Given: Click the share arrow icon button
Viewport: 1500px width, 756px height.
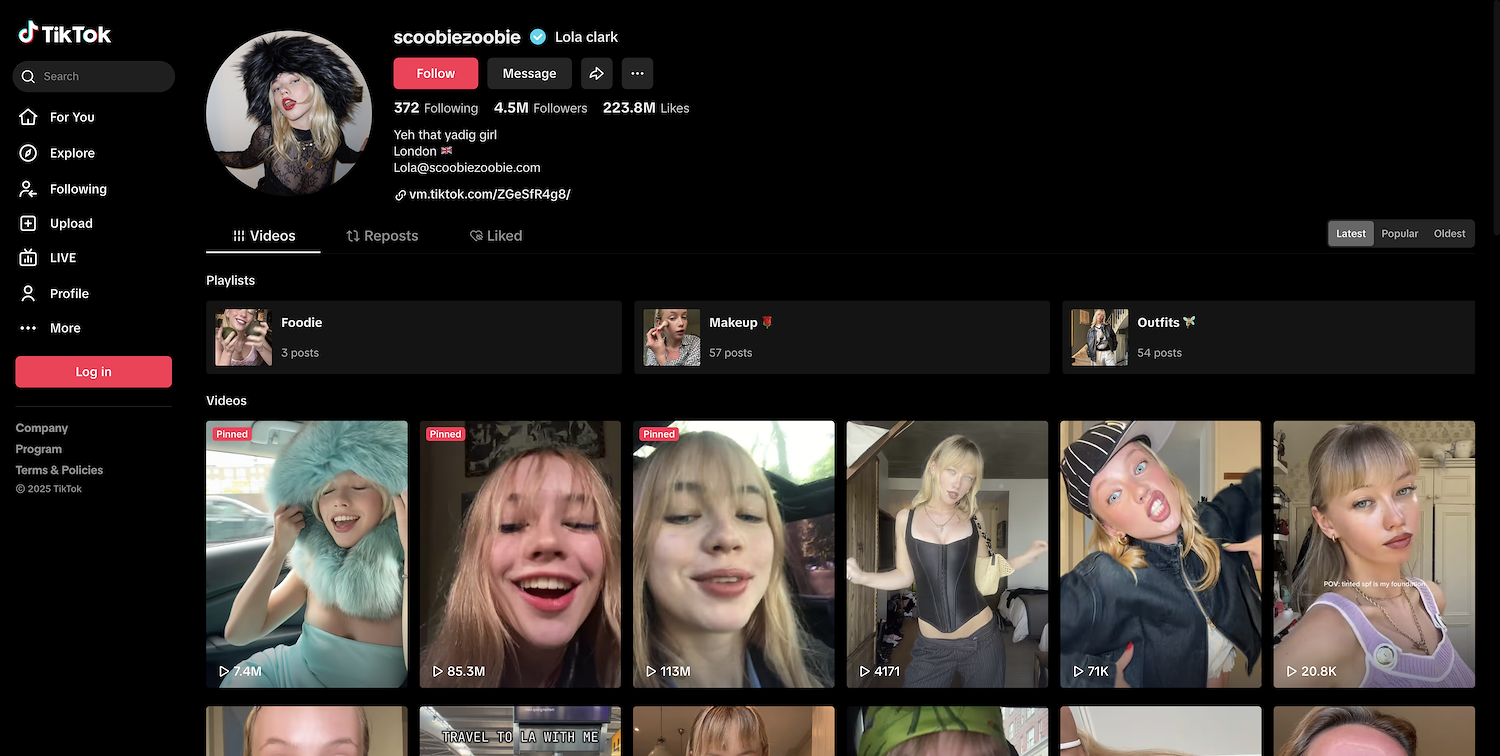Looking at the screenshot, I should point(596,73).
